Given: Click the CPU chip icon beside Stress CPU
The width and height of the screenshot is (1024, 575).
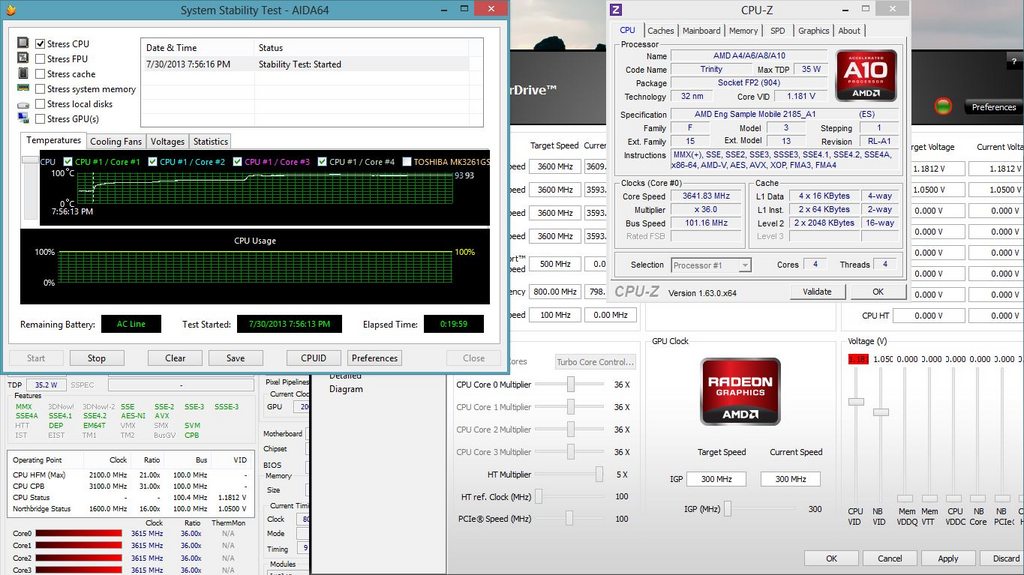Looking at the screenshot, I should (23, 44).
